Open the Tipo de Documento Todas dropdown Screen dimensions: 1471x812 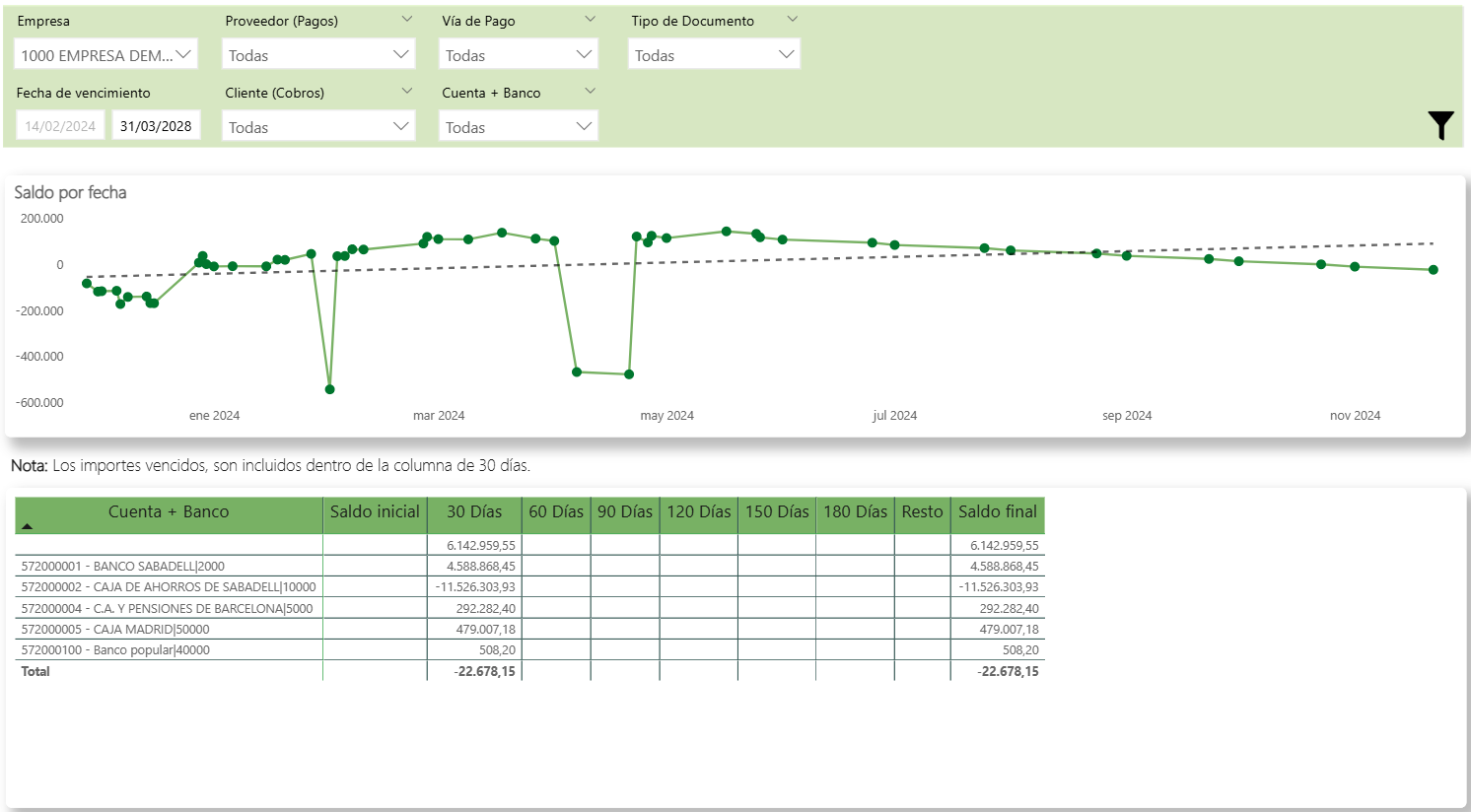point(714,55)
